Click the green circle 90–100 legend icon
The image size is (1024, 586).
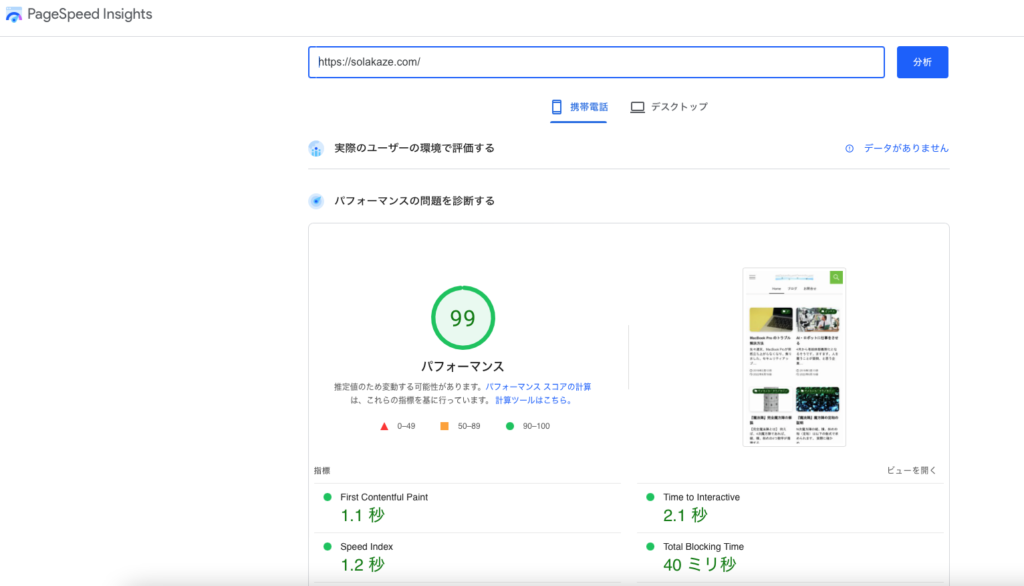coord(509,426)
